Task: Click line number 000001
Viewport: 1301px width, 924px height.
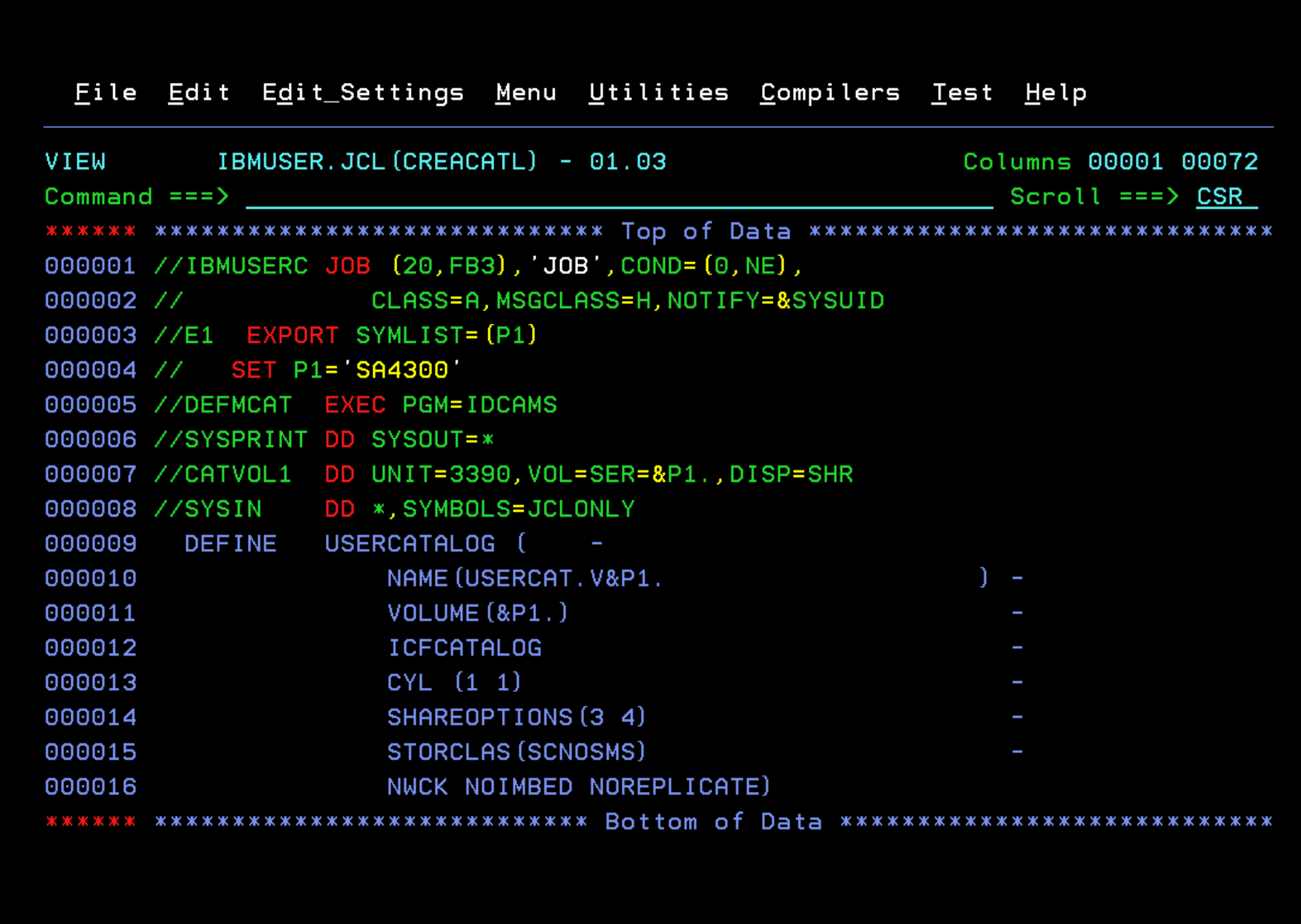Action: click(x=90, y=266)
